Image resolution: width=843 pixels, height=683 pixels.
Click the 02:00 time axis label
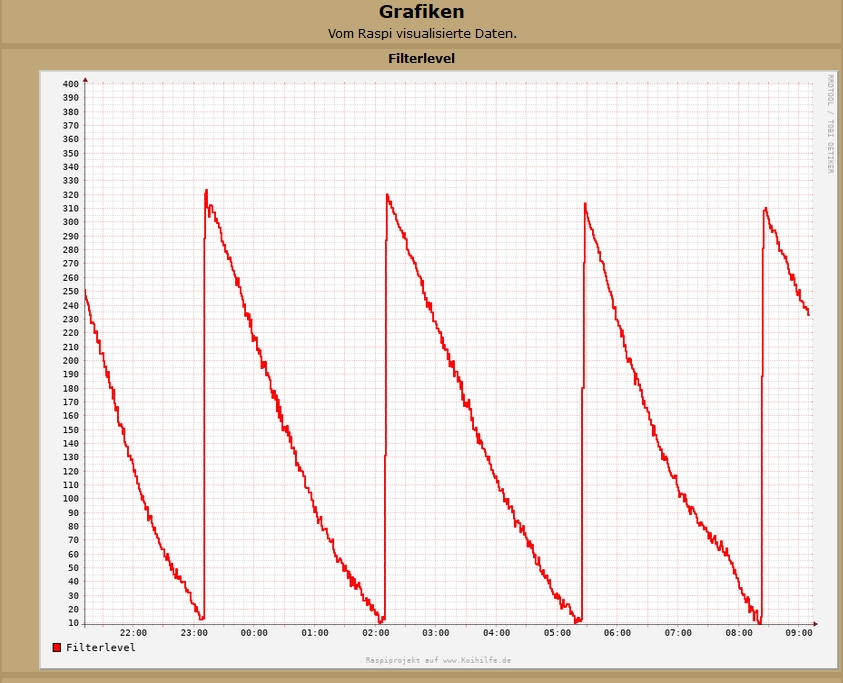pyautogui.click(x=375, y=633)
